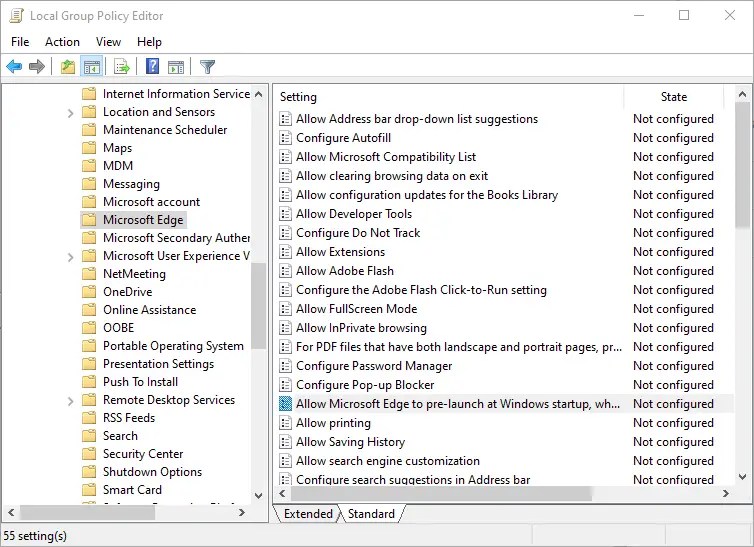Select the Security Center tree item

tap(143, 454)
